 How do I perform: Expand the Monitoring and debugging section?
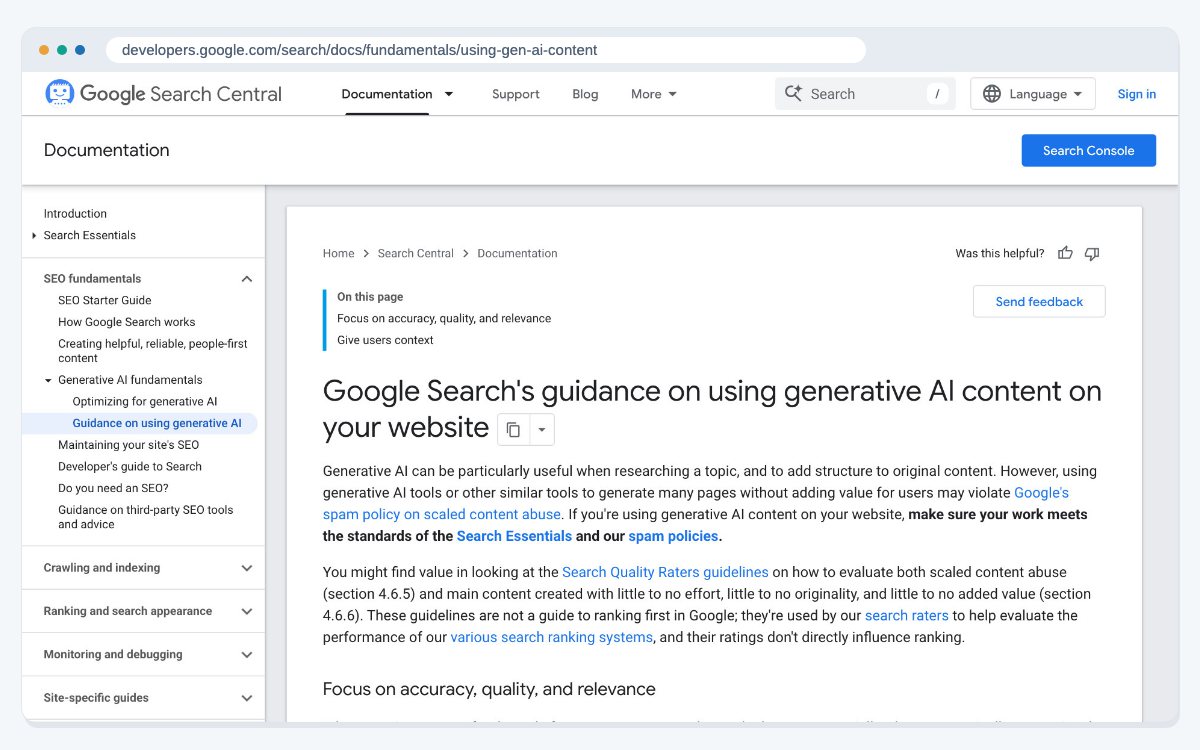pyautogui.click(x=247, y=655)
